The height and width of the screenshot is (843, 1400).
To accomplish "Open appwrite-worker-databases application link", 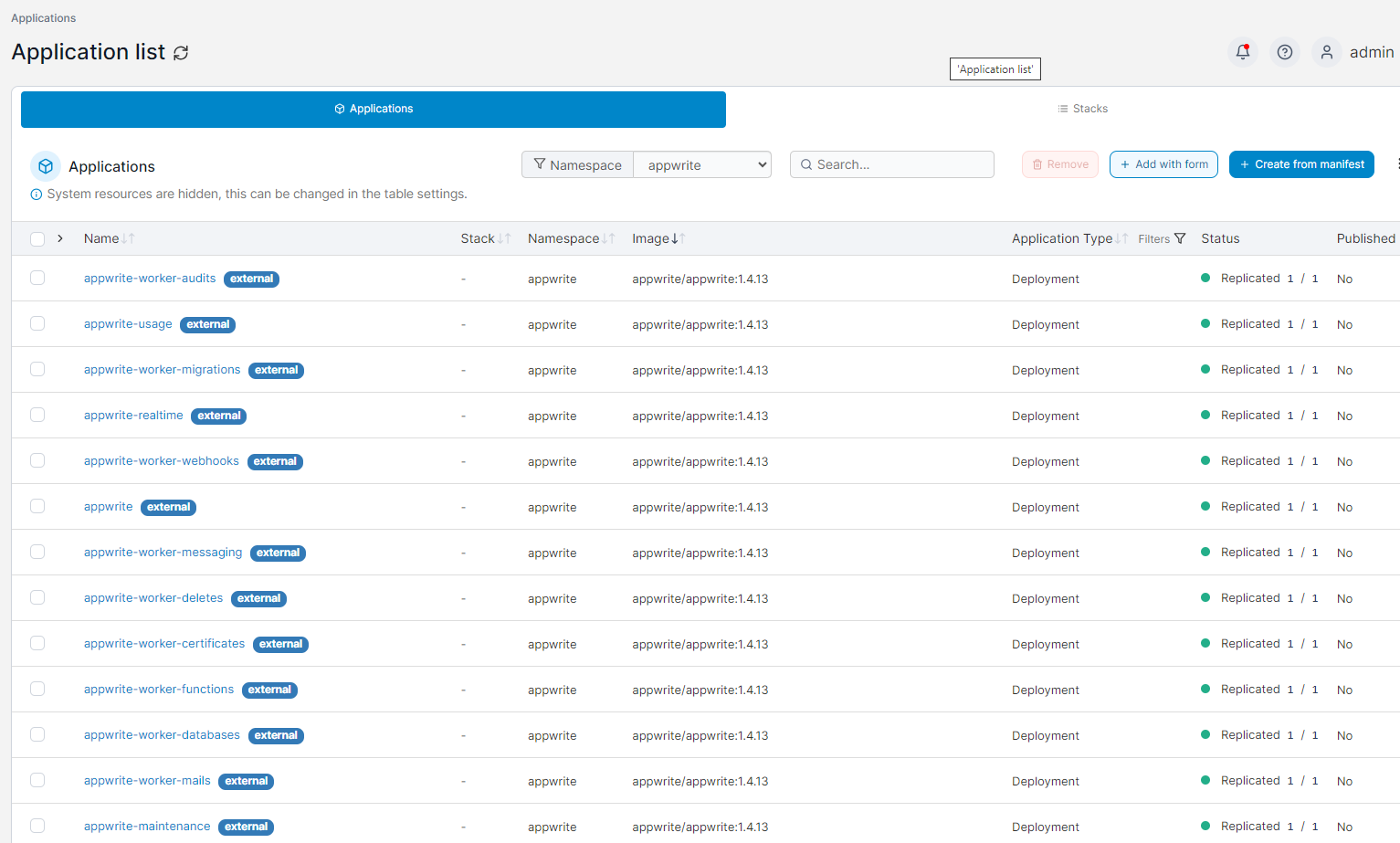I will (x=162, y=735).
